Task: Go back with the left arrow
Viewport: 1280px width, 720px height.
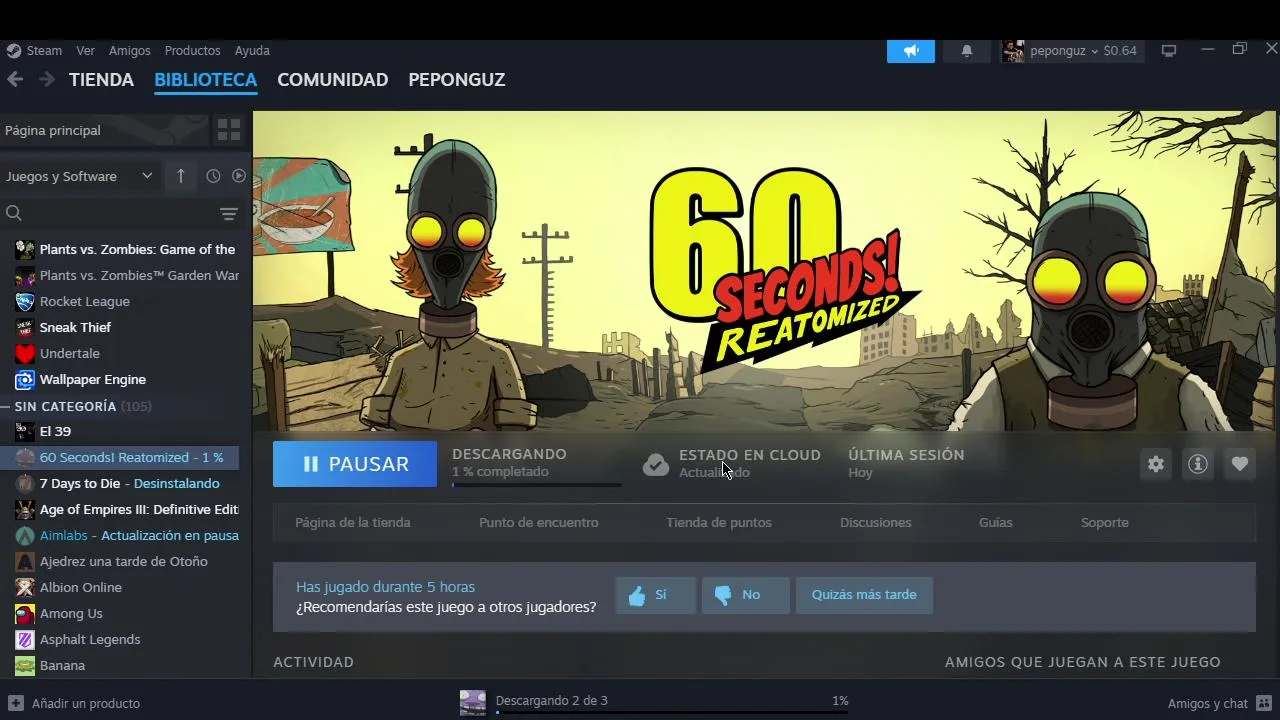Action: coord(15,79)
